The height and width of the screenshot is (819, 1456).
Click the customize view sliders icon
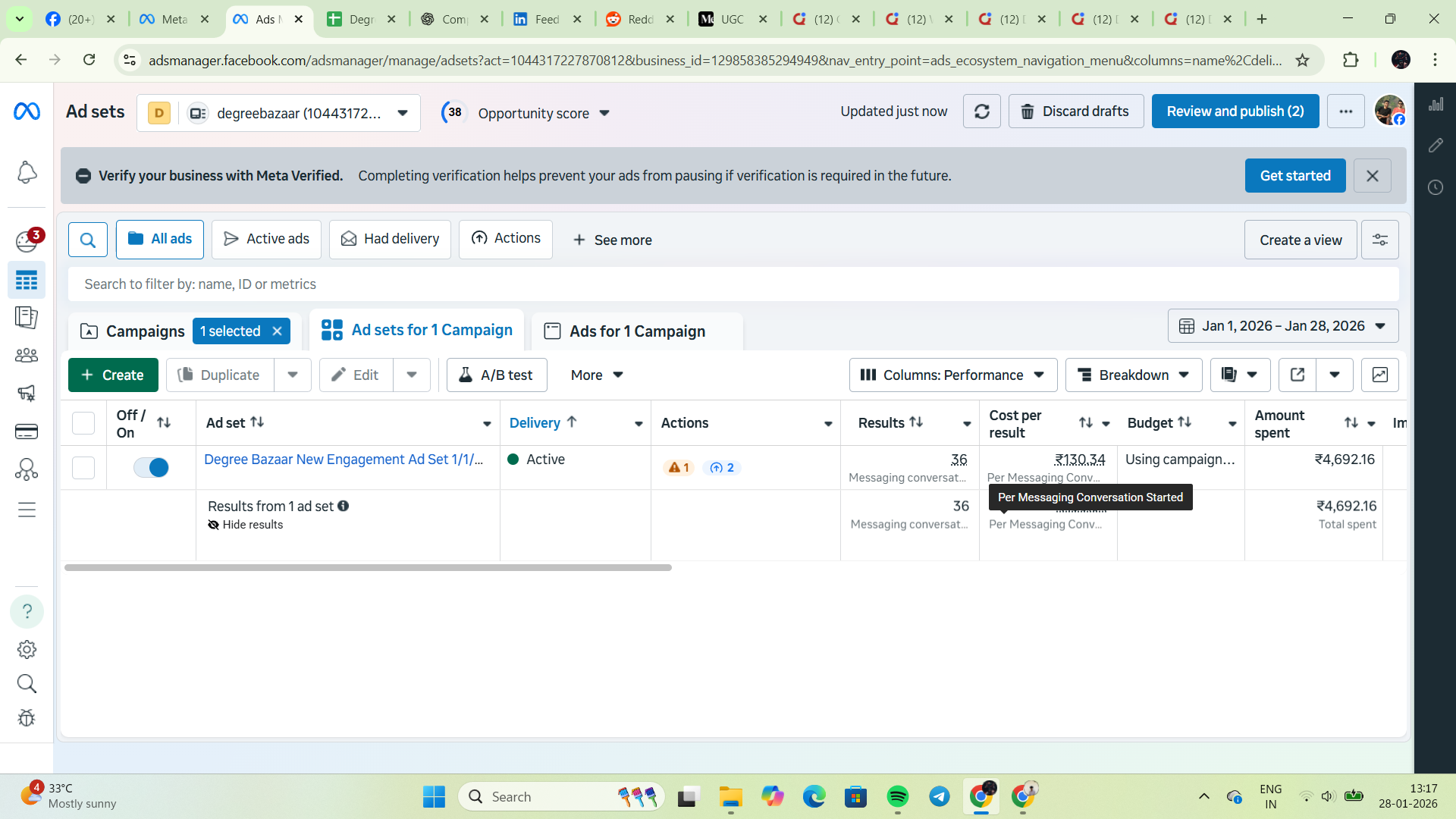(x=1379, y=240)
